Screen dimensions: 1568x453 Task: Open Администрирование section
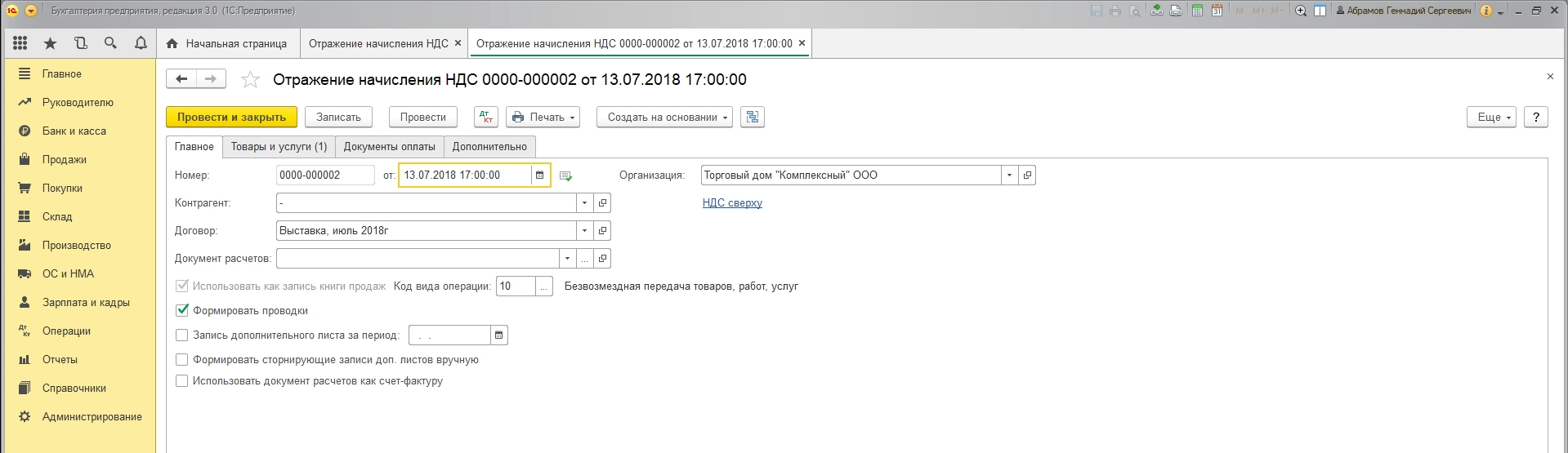tap(92, 416)
